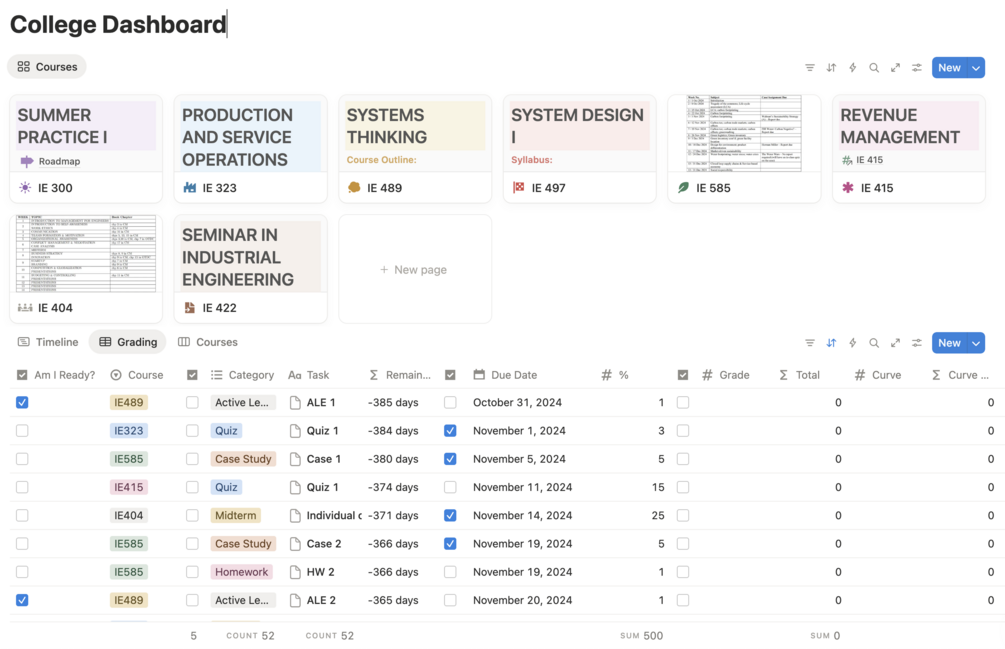Toggle the checkbox left of November 5, 2024
Viewport: 1005px width, 649px height.
pyautogui.click(x=450, y=459)
